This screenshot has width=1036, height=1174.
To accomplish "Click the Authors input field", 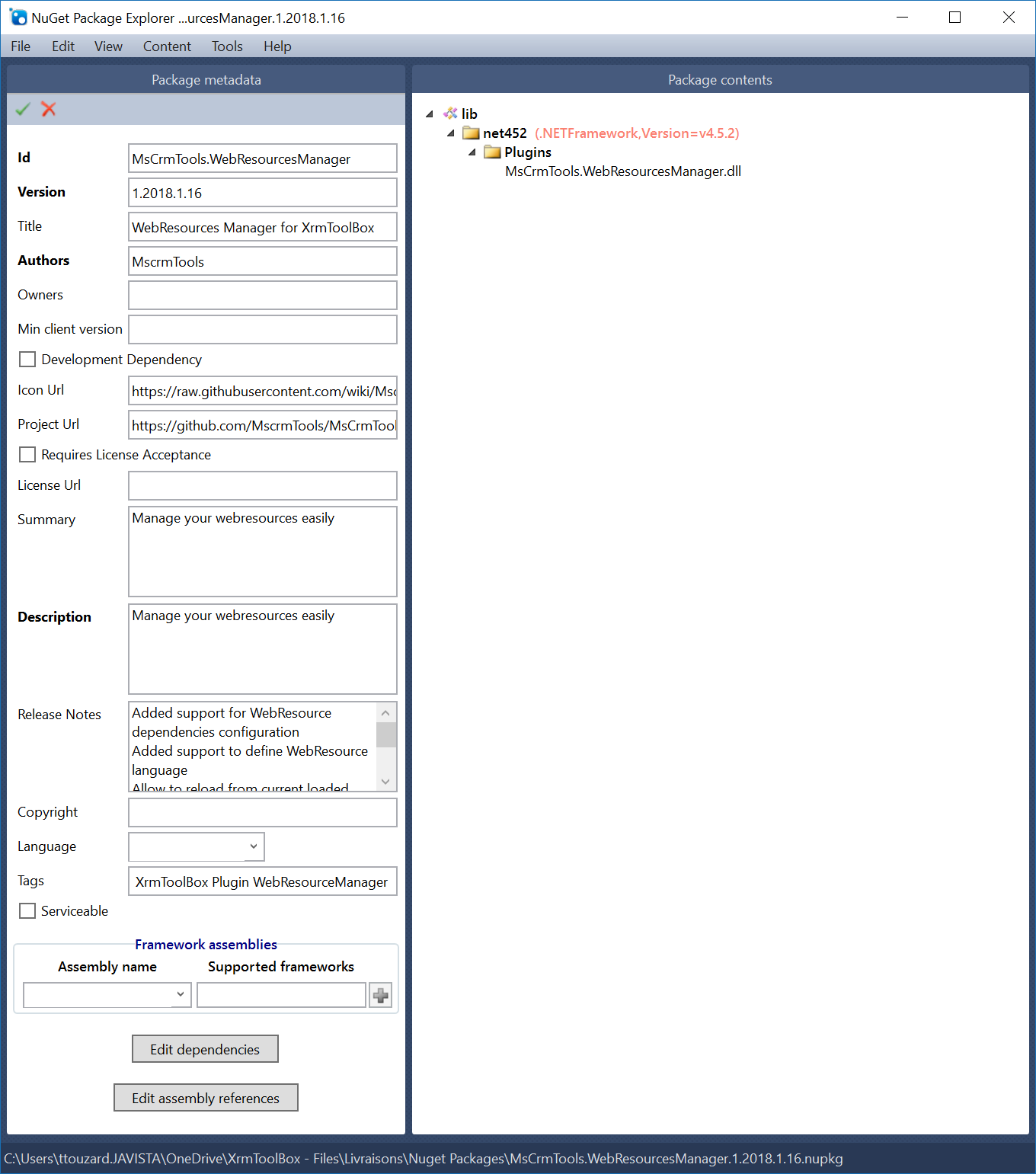I will pos(263,261).
